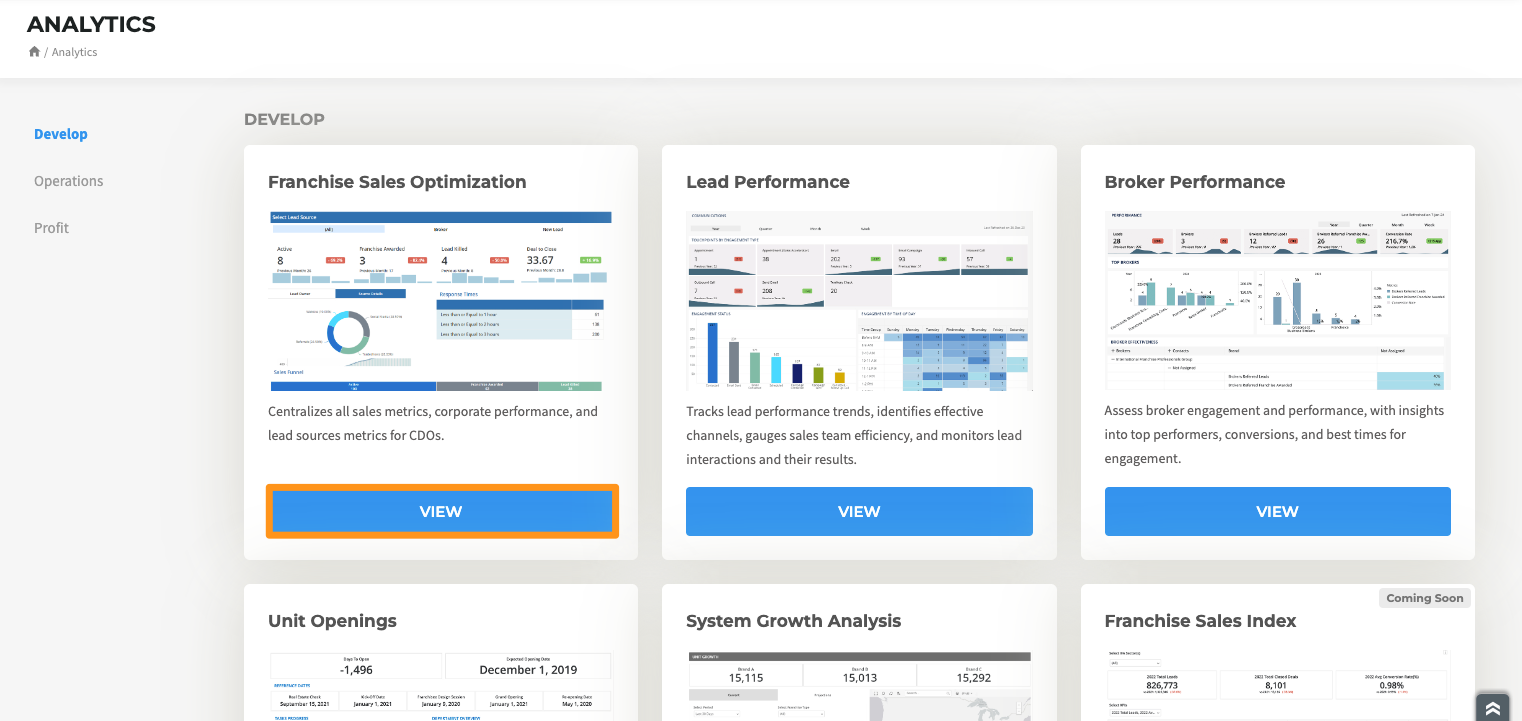Click the Unit Openings card title

click(x=332, y=621)
